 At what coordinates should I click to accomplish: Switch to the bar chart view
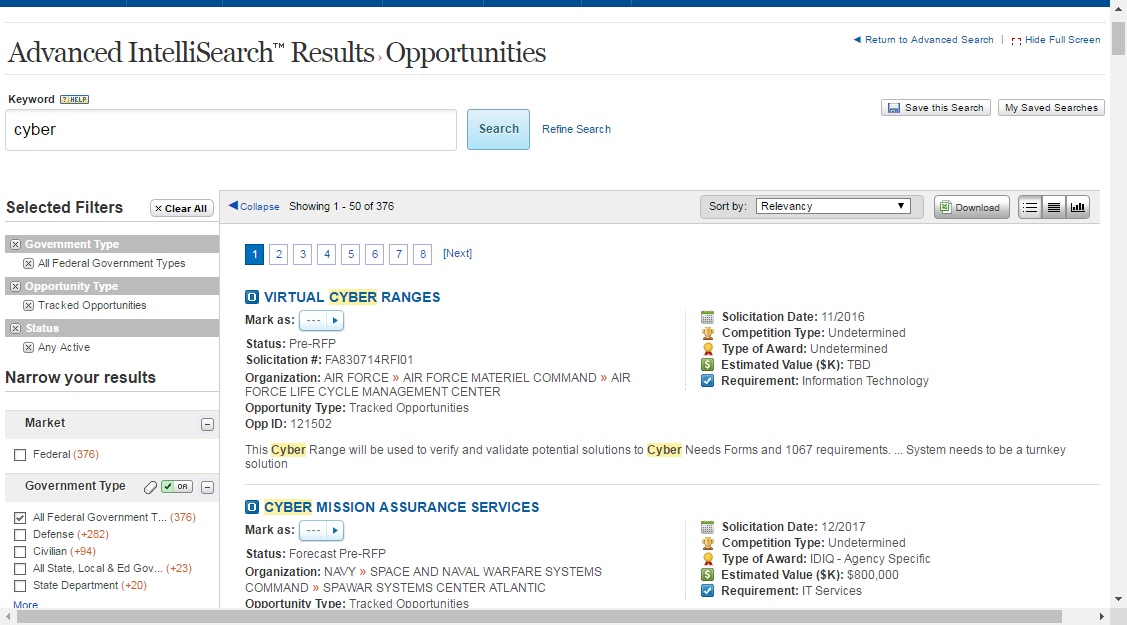click(x=1077, y=207)
